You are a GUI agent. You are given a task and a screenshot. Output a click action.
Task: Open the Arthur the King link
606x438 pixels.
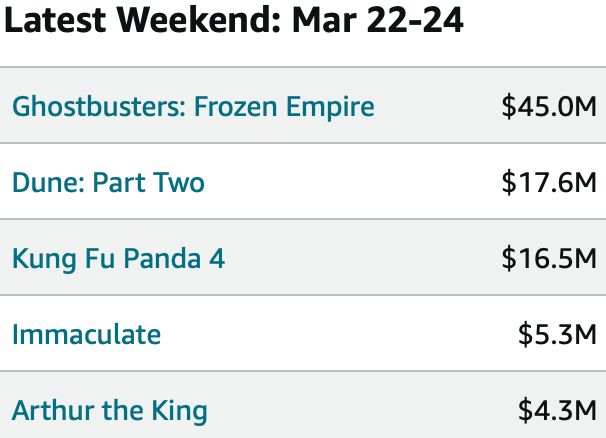tap(110, 411)
